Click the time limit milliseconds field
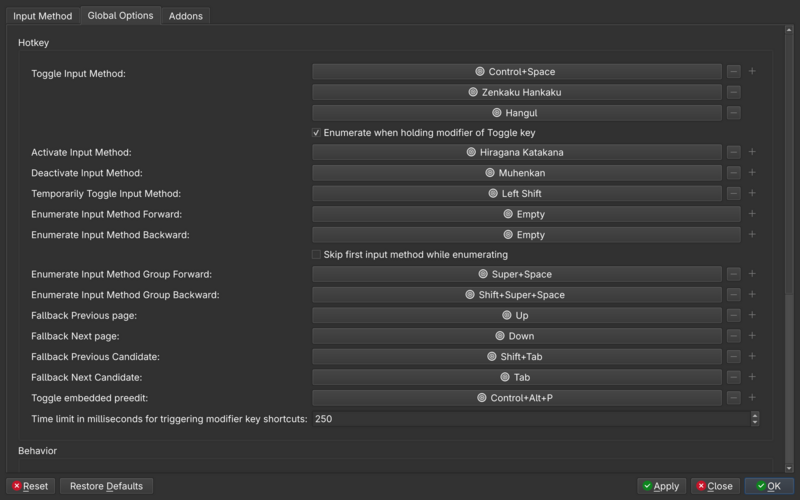Screen dimensions: 800x500 [x=531, y=419]
